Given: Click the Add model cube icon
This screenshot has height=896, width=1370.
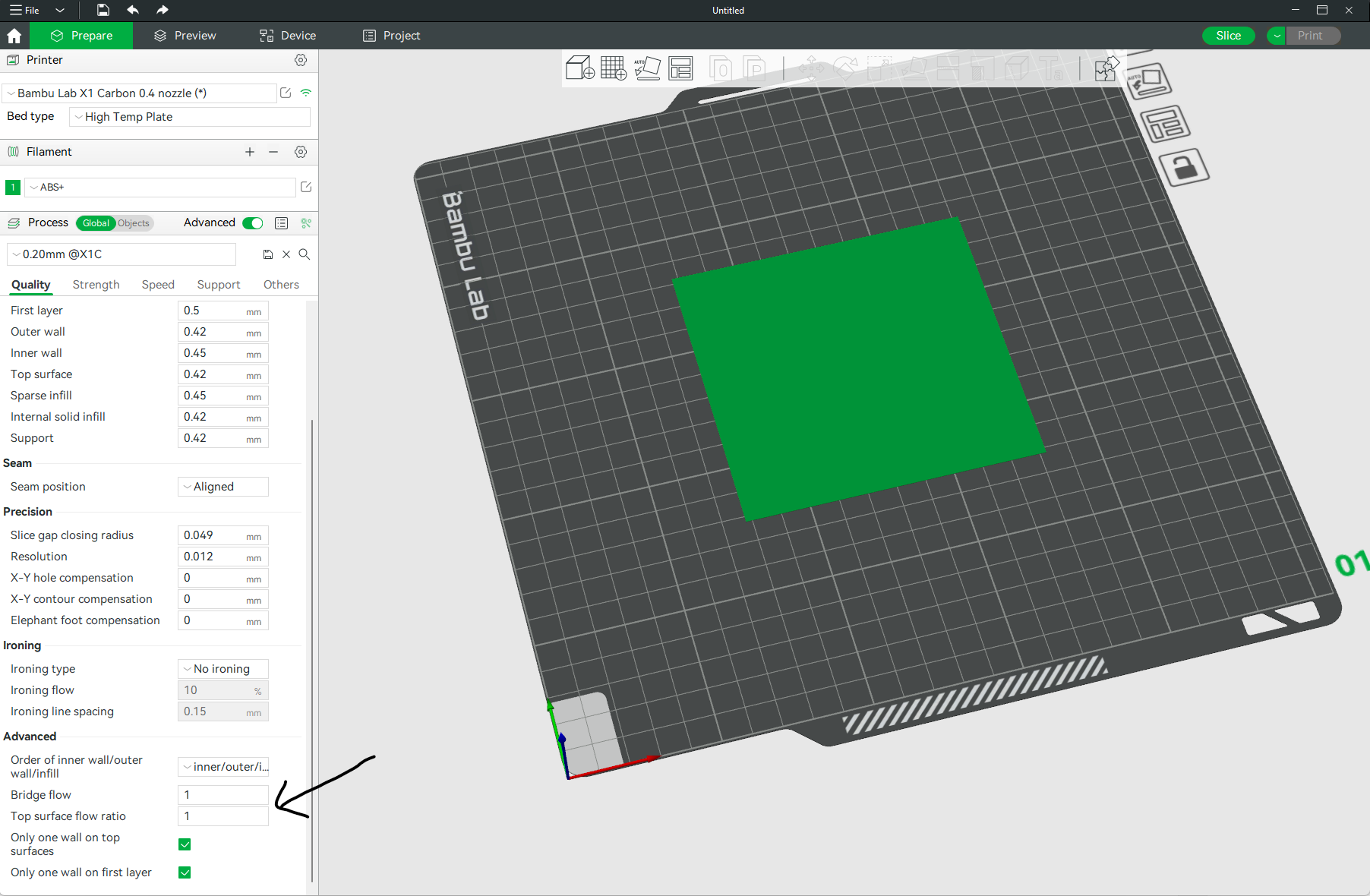Looking at the screenshot, I should point(579,68).
